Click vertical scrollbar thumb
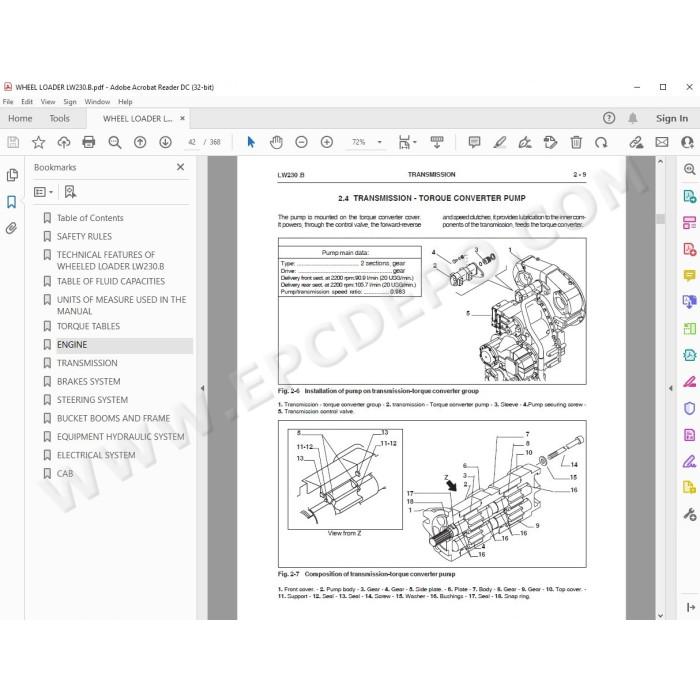Screen dimensions: 700x700 coord(660,219)
